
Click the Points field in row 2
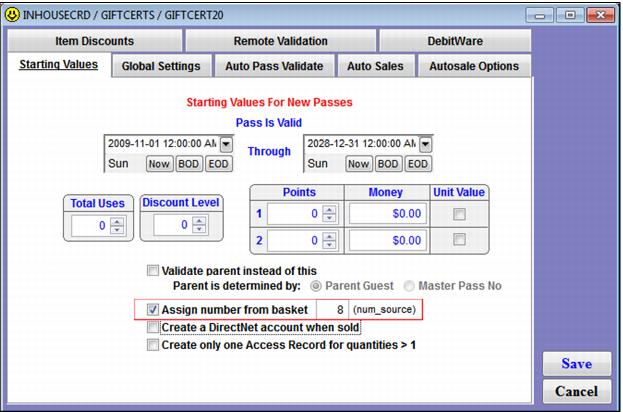pos(295,240)
